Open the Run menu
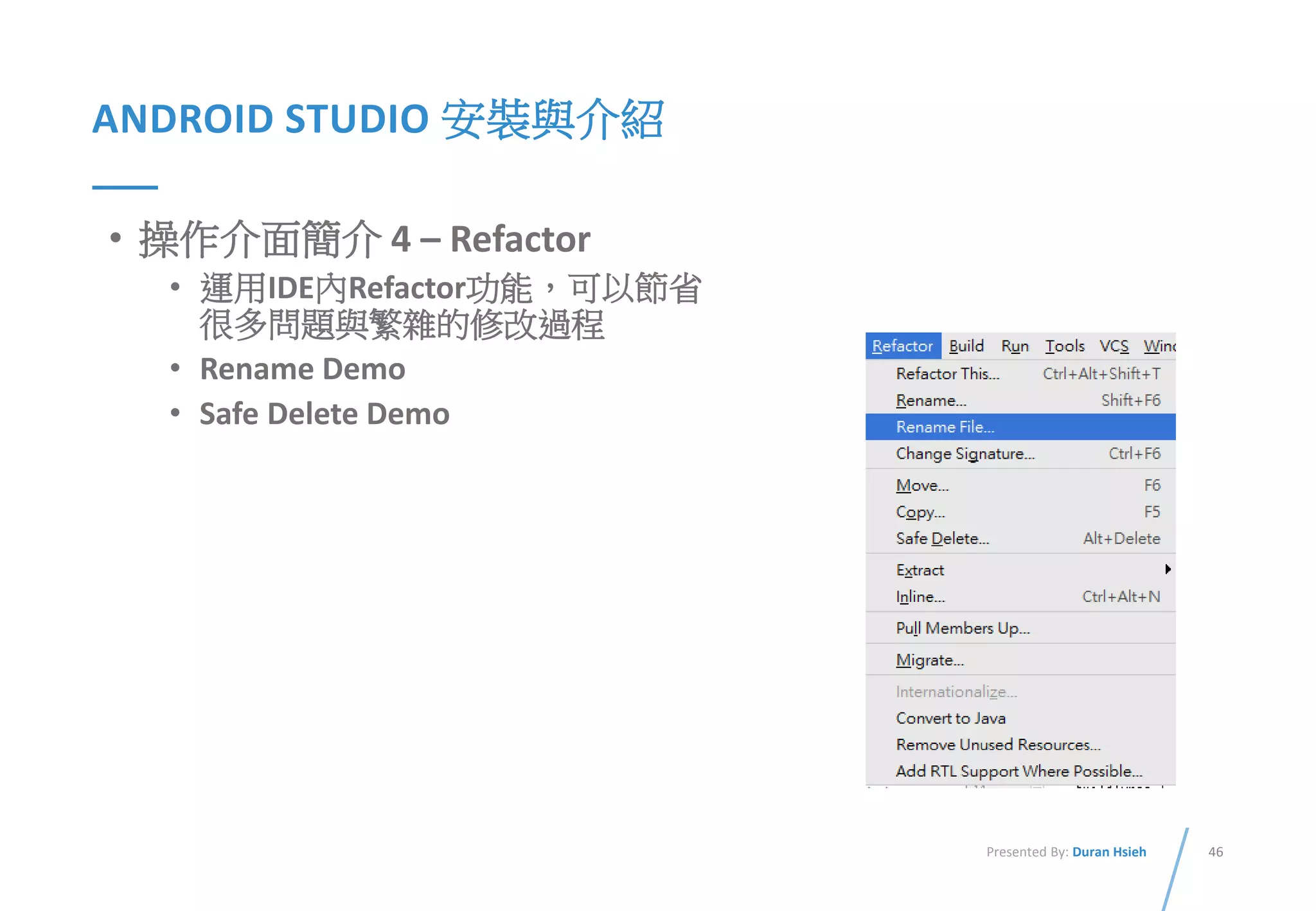Image resolution: width=1316 pixels, height=911 pixels. click(1015, 346)
